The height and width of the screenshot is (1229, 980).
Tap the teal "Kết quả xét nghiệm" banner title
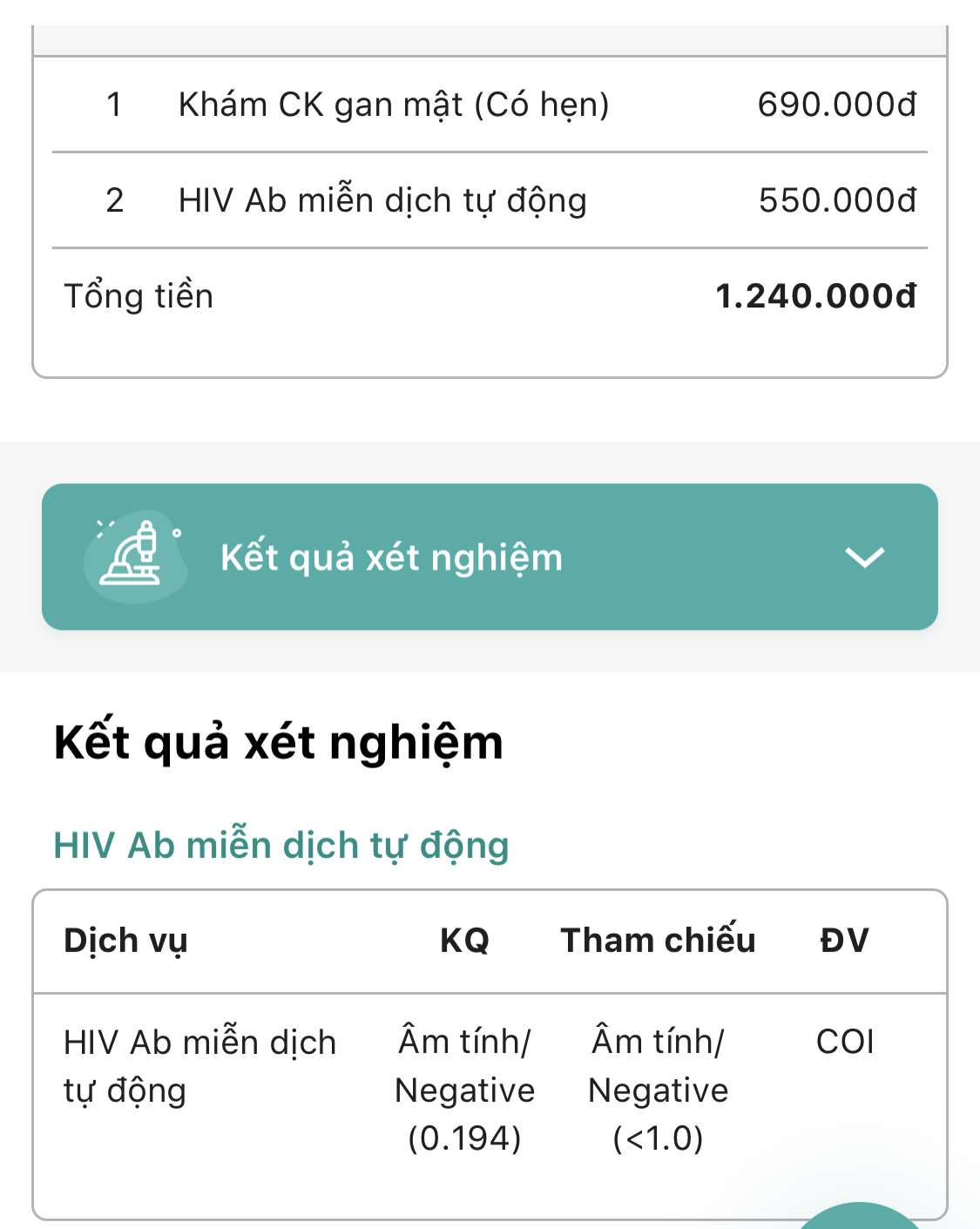[391, 557]
